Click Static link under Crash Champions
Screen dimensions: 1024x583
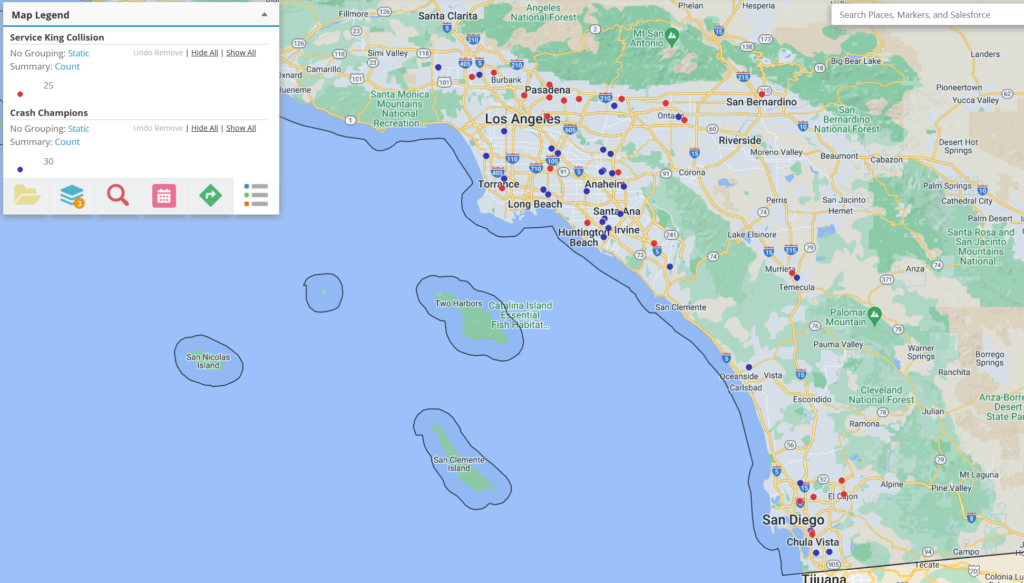pos(78,129)
